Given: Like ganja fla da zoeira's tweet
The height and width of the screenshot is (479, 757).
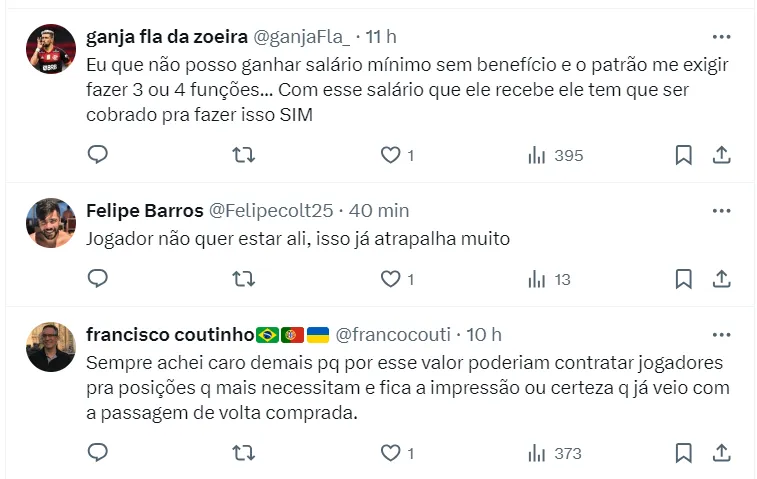Looking at the screenshot, I should (x=391, y=155).
